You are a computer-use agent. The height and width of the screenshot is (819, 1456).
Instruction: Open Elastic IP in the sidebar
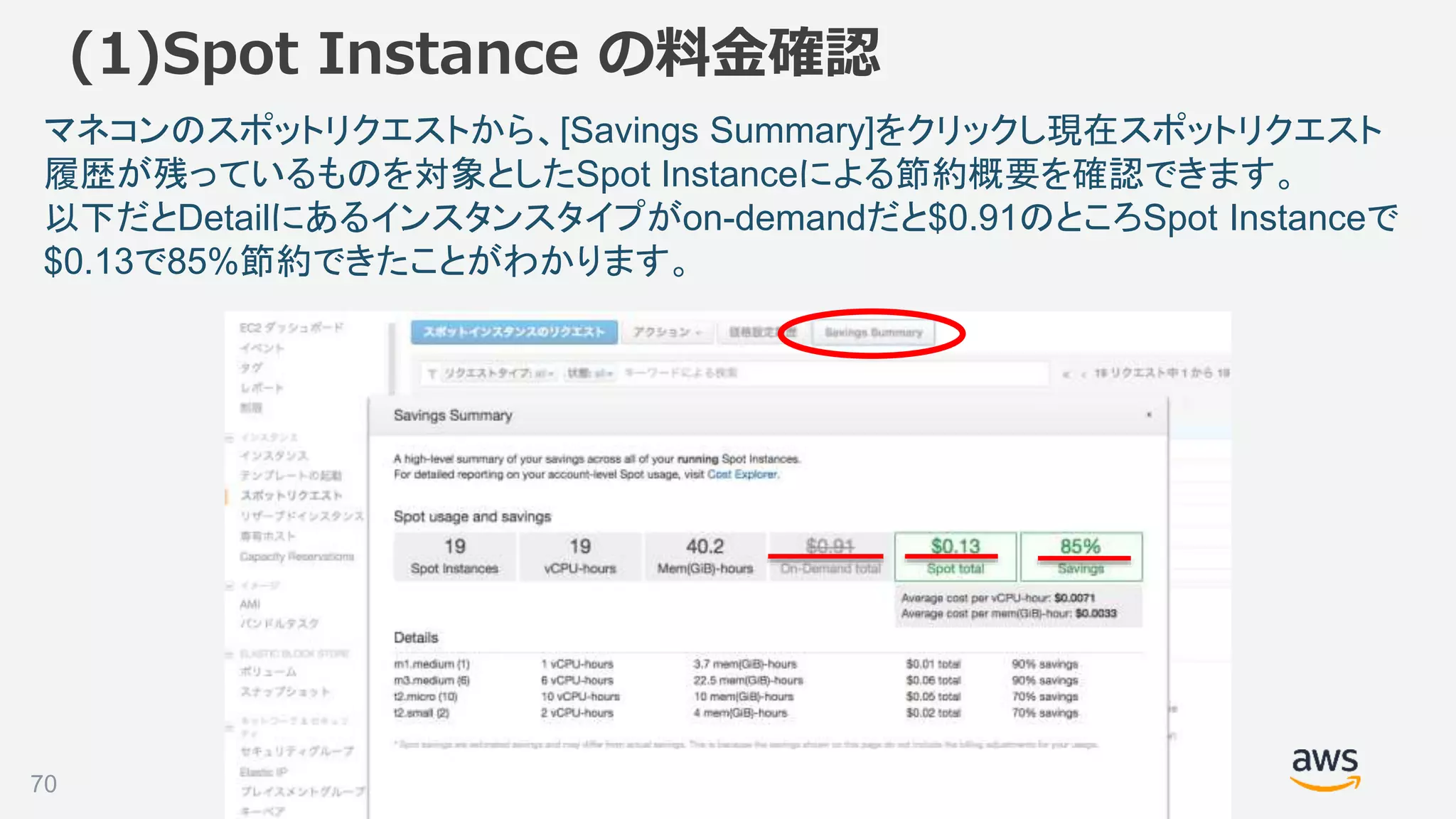tap(264, 772)
